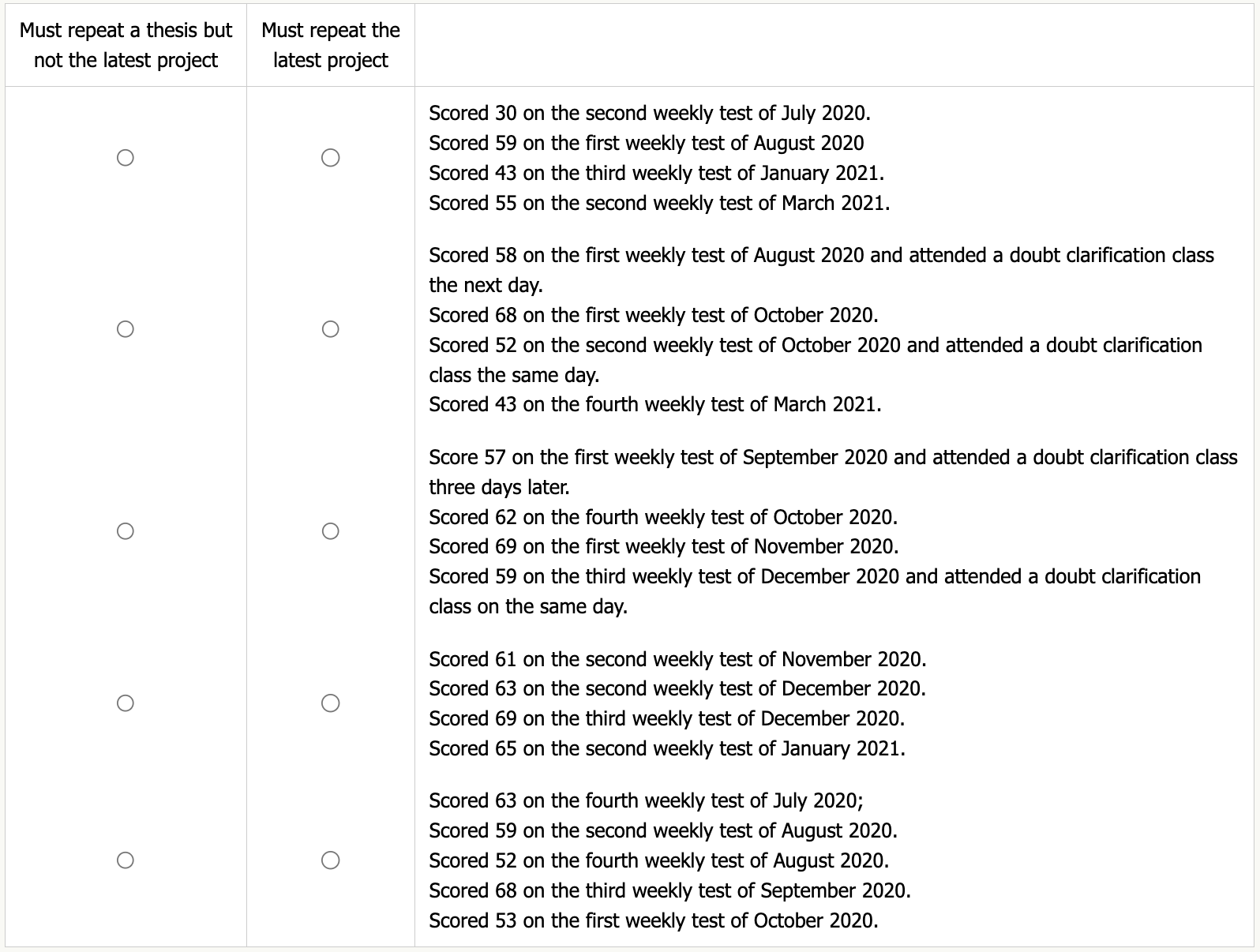
Task: Mark 'repeat latest project' for Score 57 row
Action: 331,531
